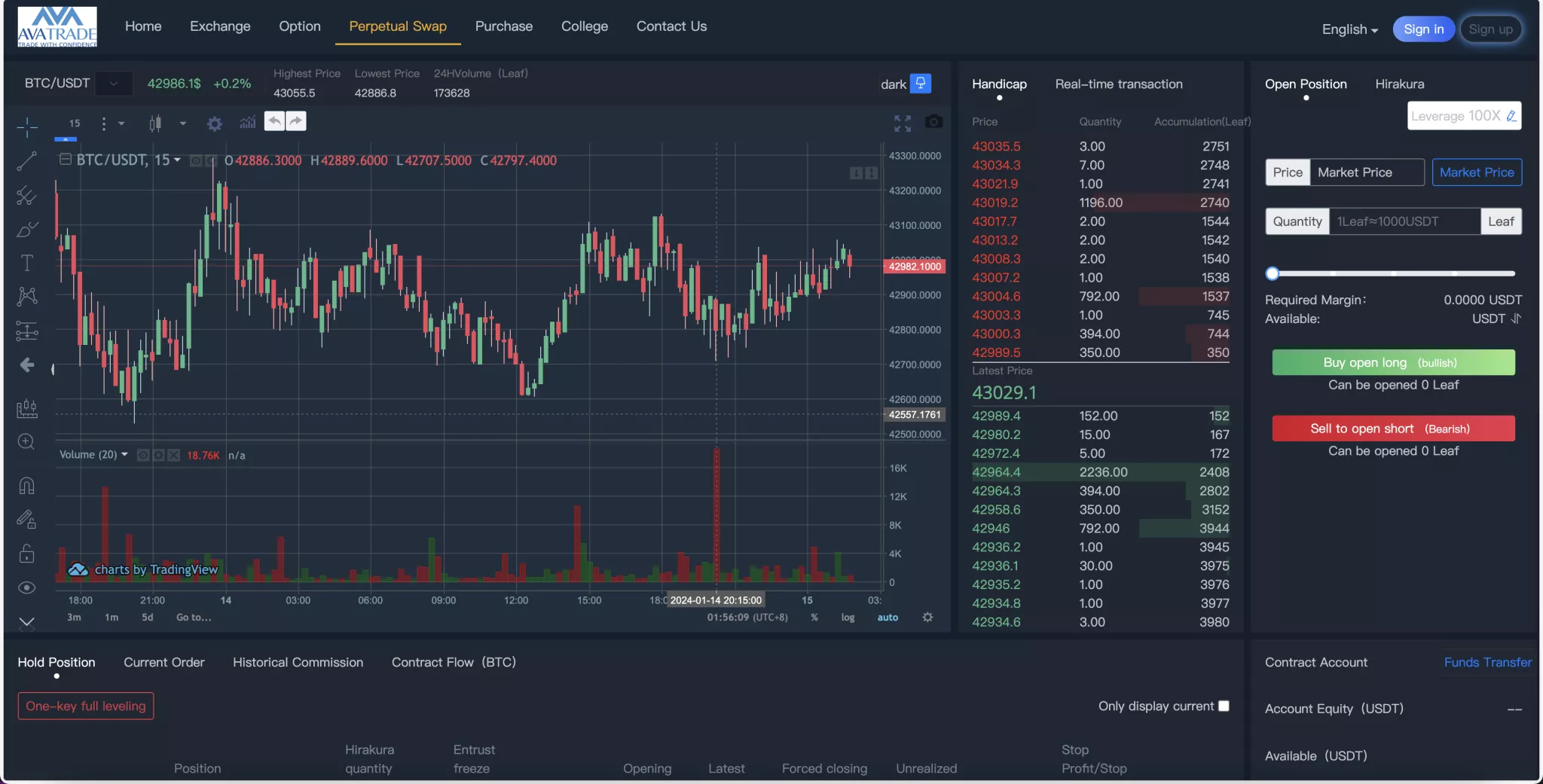This screenshot has width=1543, height=784.
Task: Click the Funds Transfer link
Action: point(1487,663)
